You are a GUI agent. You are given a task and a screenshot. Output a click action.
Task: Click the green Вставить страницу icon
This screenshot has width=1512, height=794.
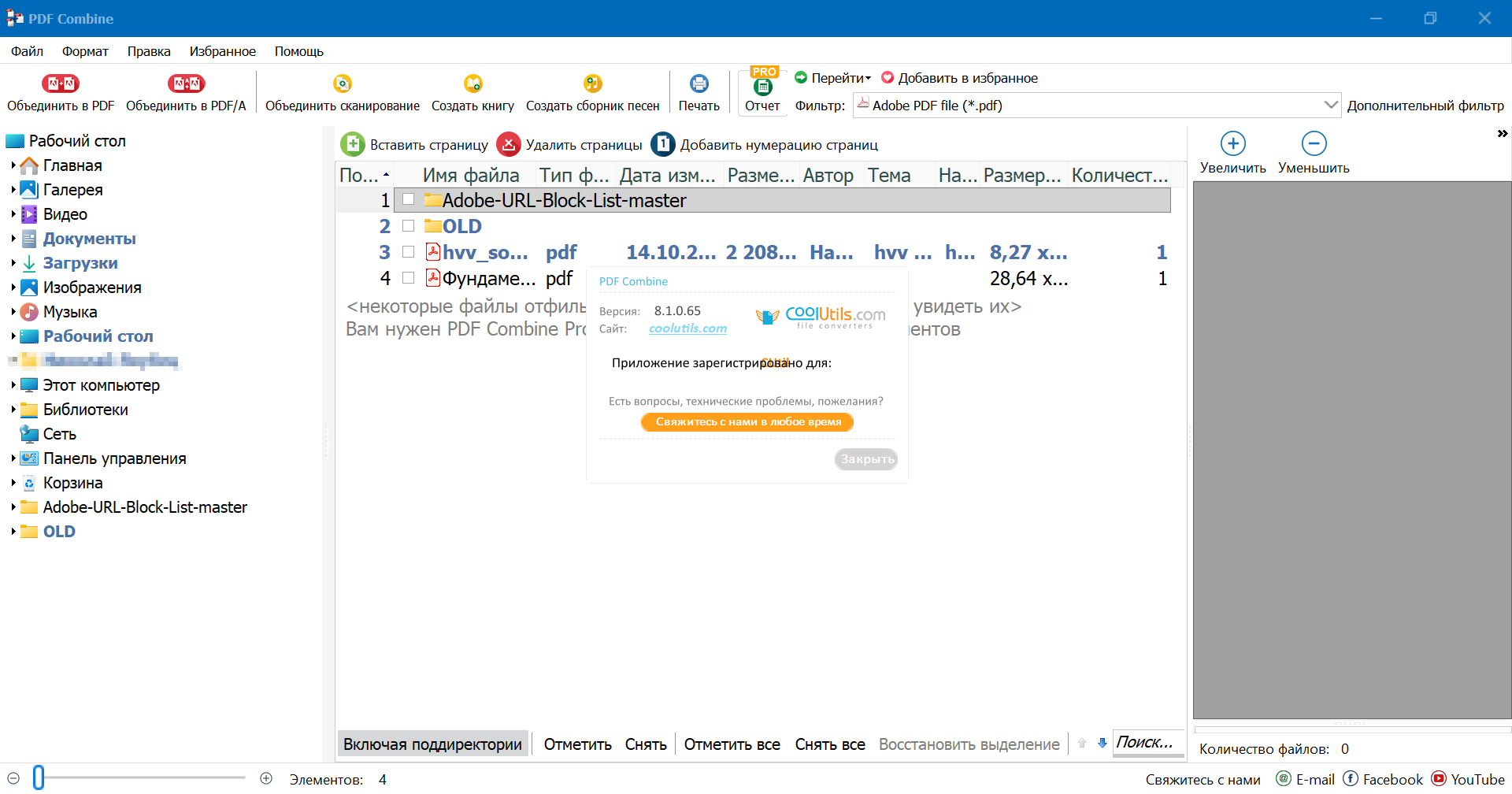[352, 144]
